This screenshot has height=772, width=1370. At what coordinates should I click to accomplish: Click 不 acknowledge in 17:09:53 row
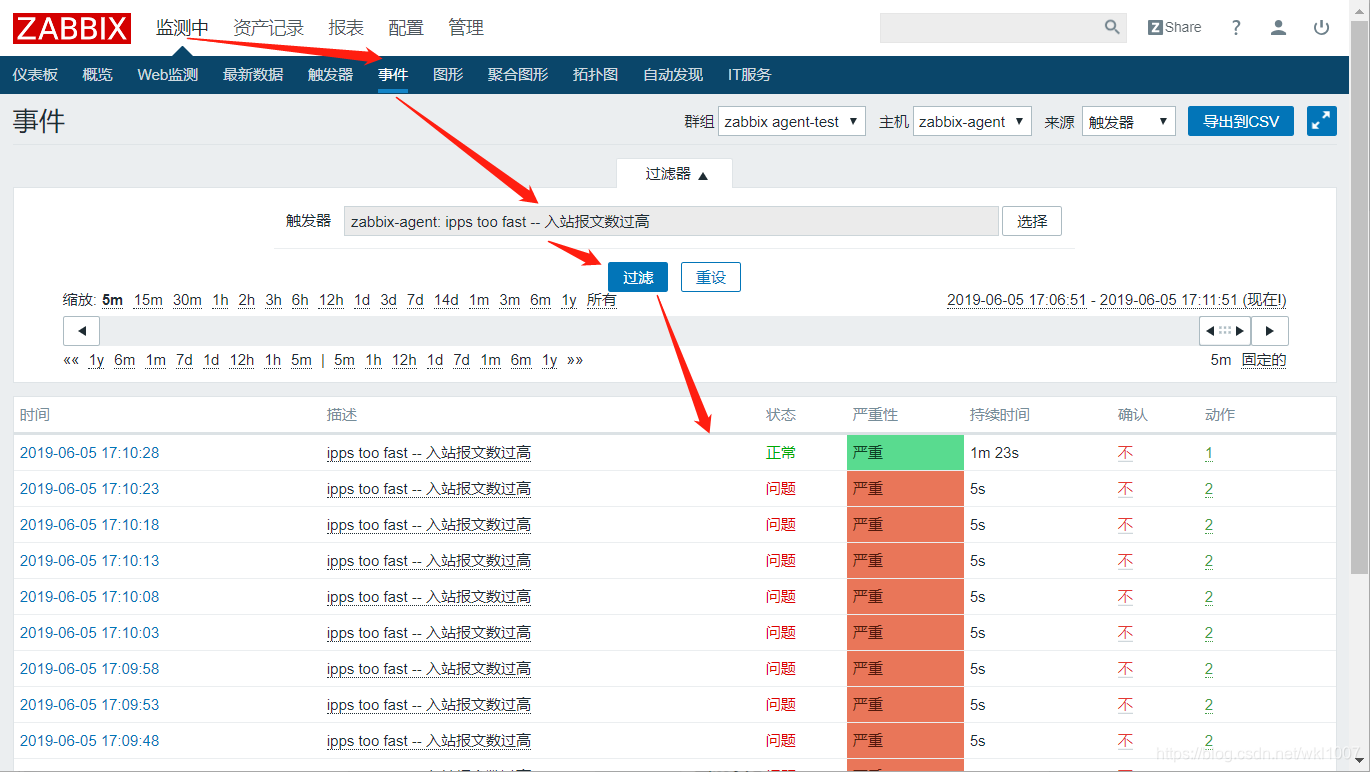pyautogui.click(x=1125, y=705)
